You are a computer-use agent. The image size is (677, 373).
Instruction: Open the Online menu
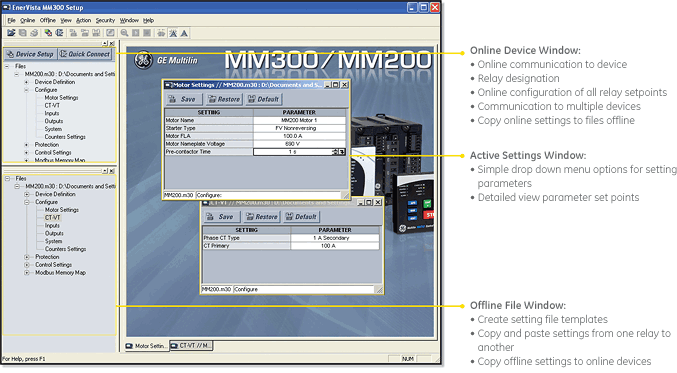pyautogui.click(x=28, y=20)
